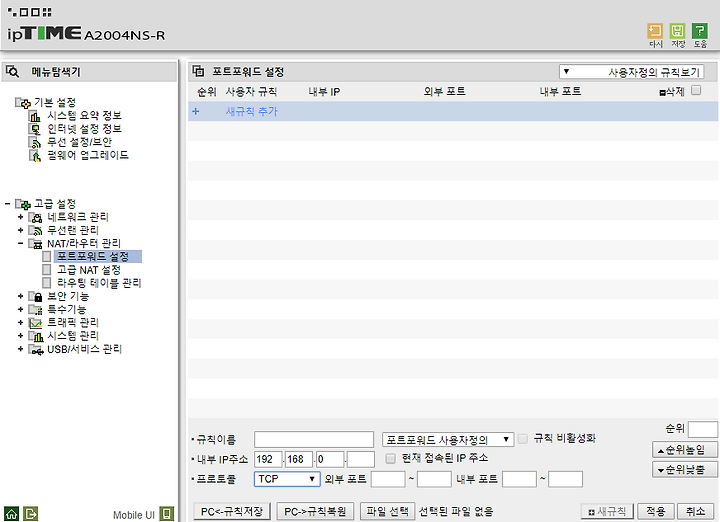This screenshot has width=720, height=522.
Task: Check the 삭제 select-all checkbox
Action: click(696, 90)
